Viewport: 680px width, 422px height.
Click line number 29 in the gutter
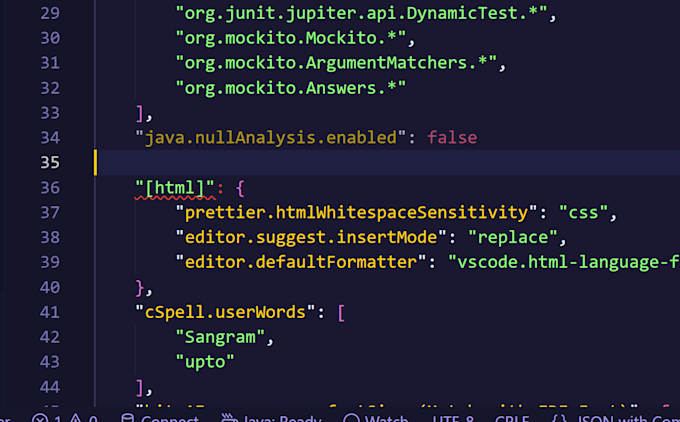point(50,13)
